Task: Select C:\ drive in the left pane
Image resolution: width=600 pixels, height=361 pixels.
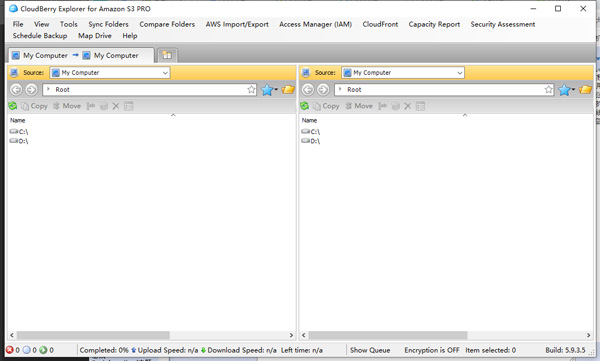Action: point(19,132)
